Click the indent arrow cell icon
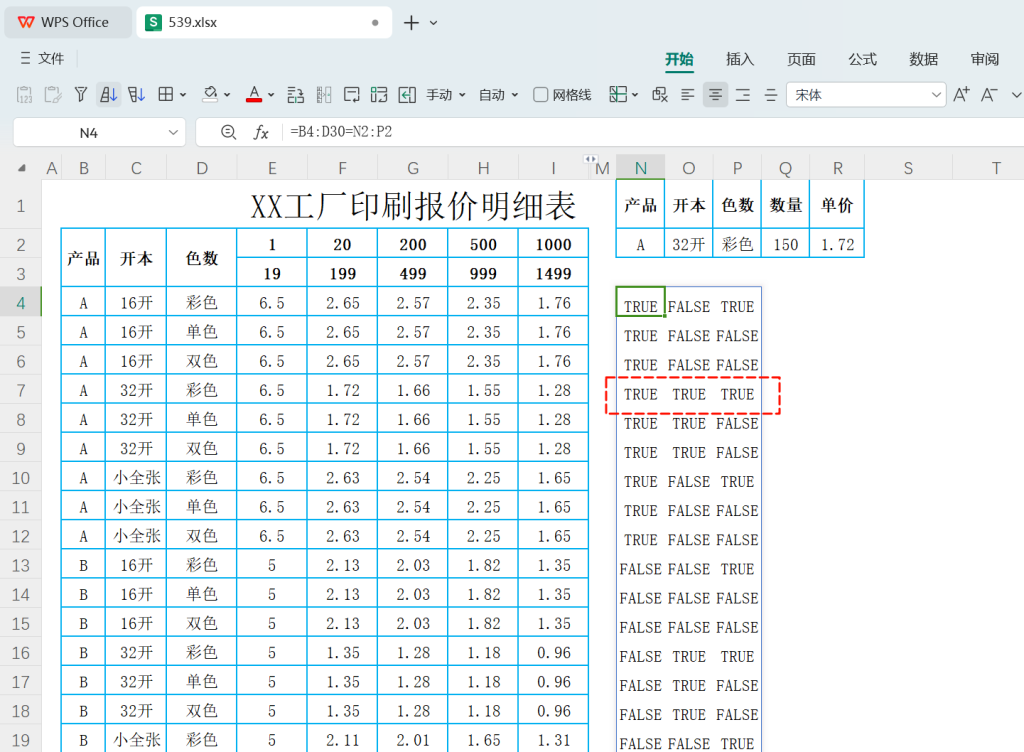This screenshot has height=752, width=1024. (407, 95)
